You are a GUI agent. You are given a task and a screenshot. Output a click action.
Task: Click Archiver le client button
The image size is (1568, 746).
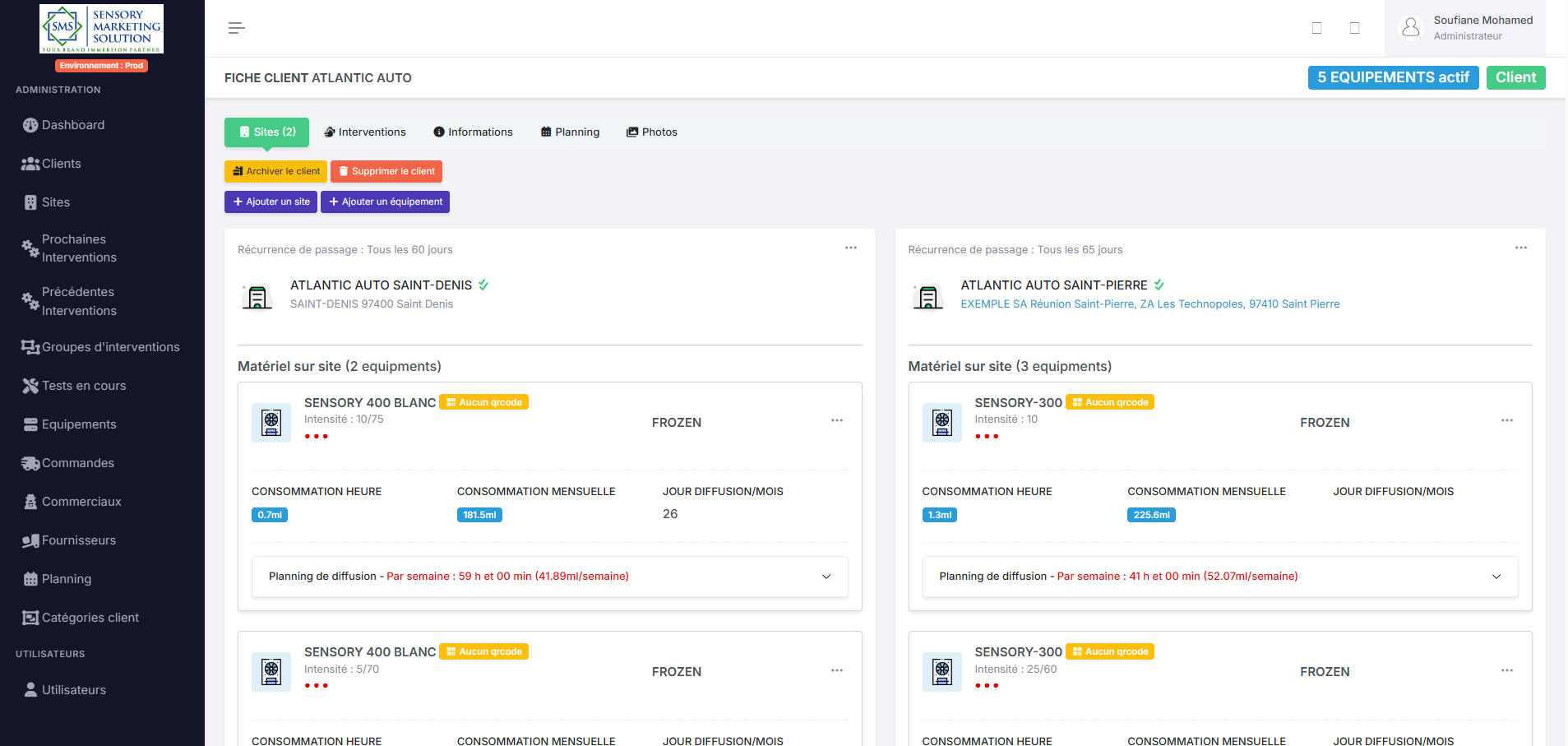pyautogui.click(x=275, y=171)
